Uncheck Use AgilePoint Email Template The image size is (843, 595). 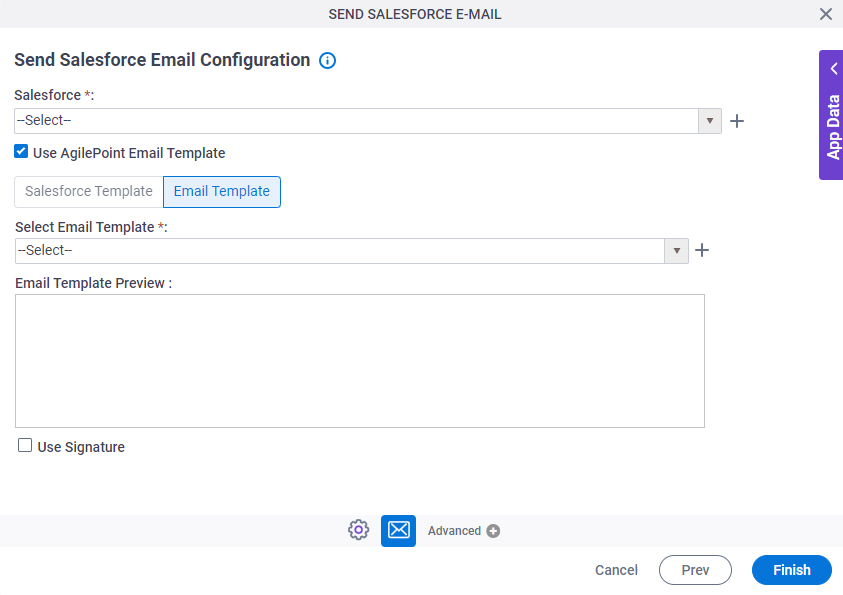point(21,151)
